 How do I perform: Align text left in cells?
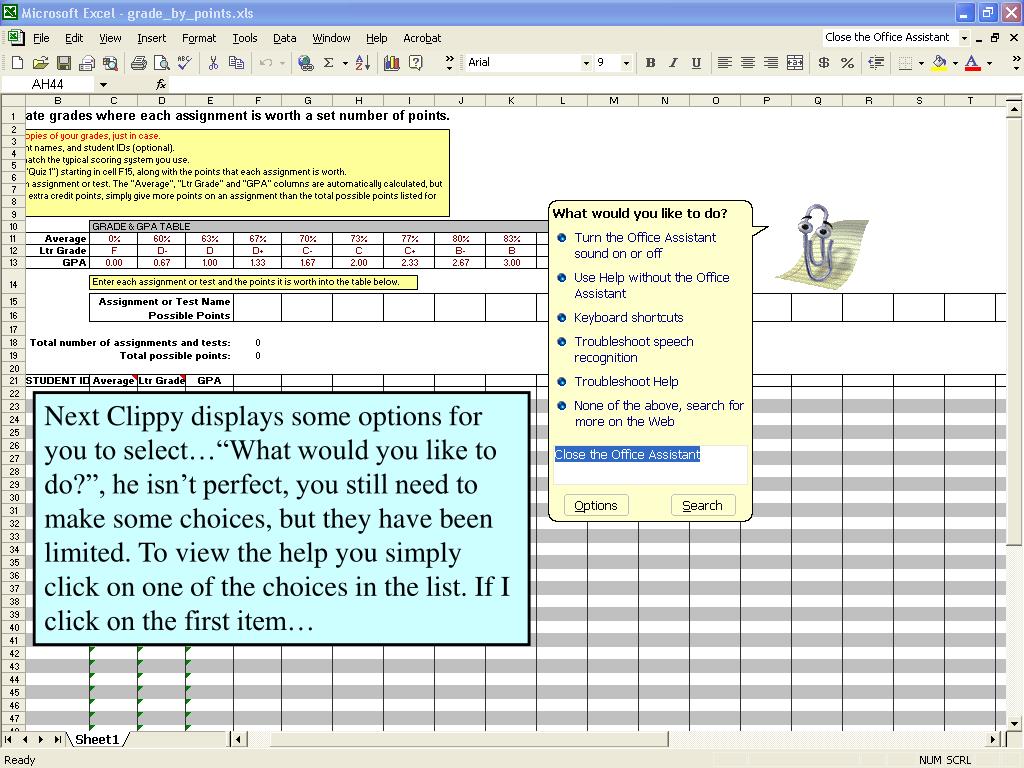[x=724, y=63]
